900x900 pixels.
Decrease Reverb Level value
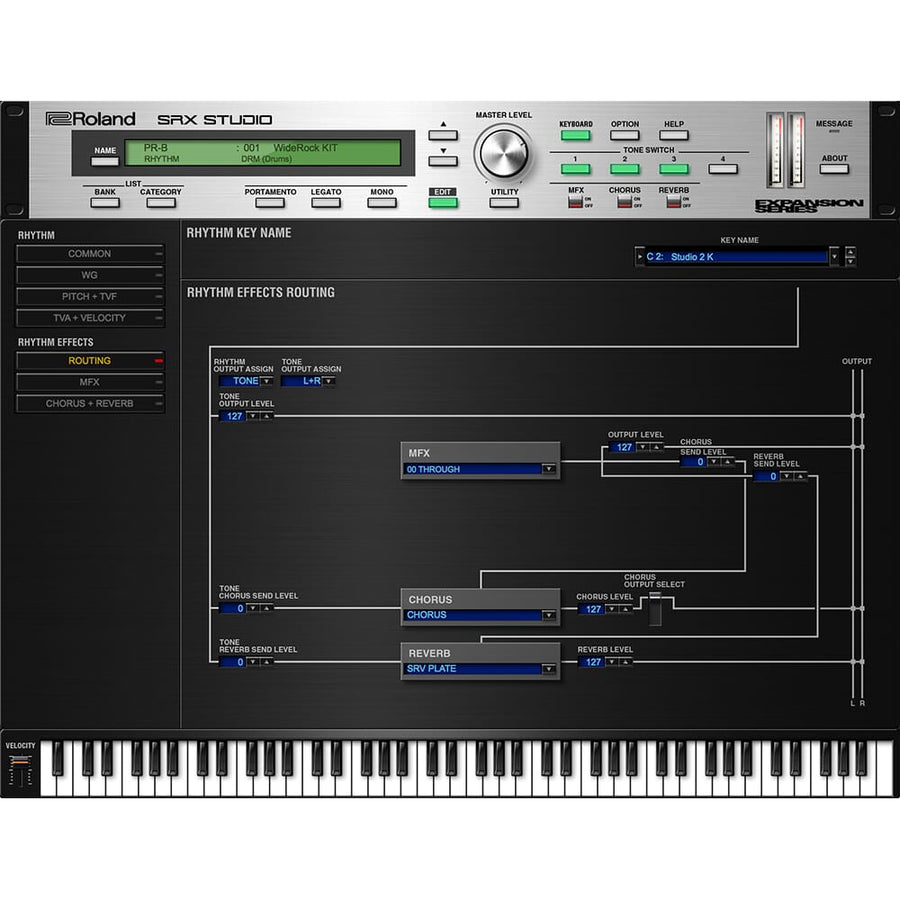click(612, 662)
